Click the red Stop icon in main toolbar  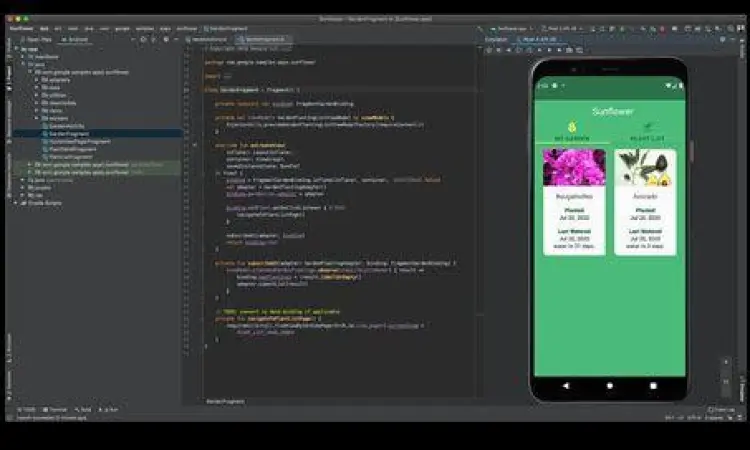[662, 29]
